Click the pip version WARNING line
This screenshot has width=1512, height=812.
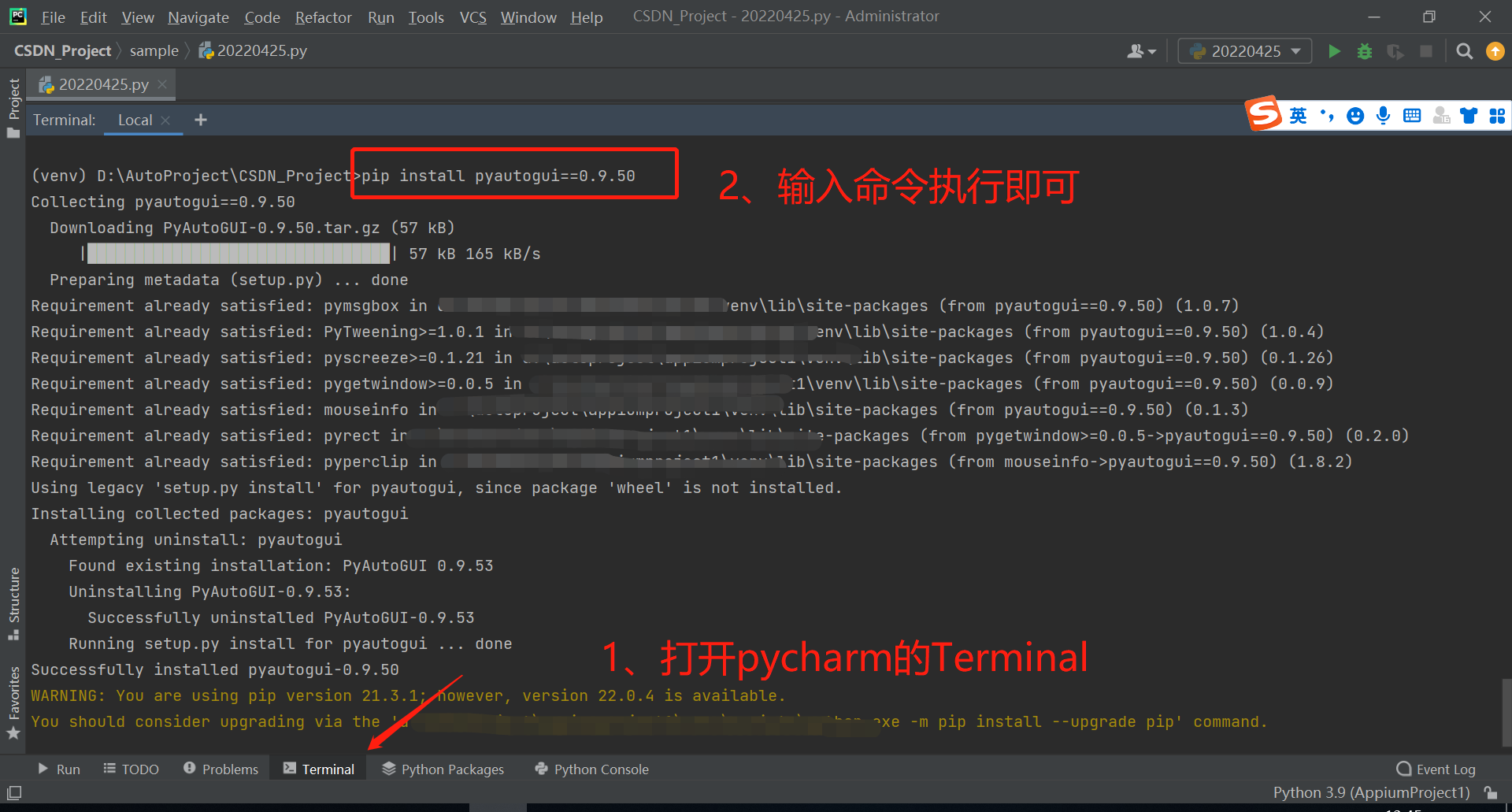(408, 695)
